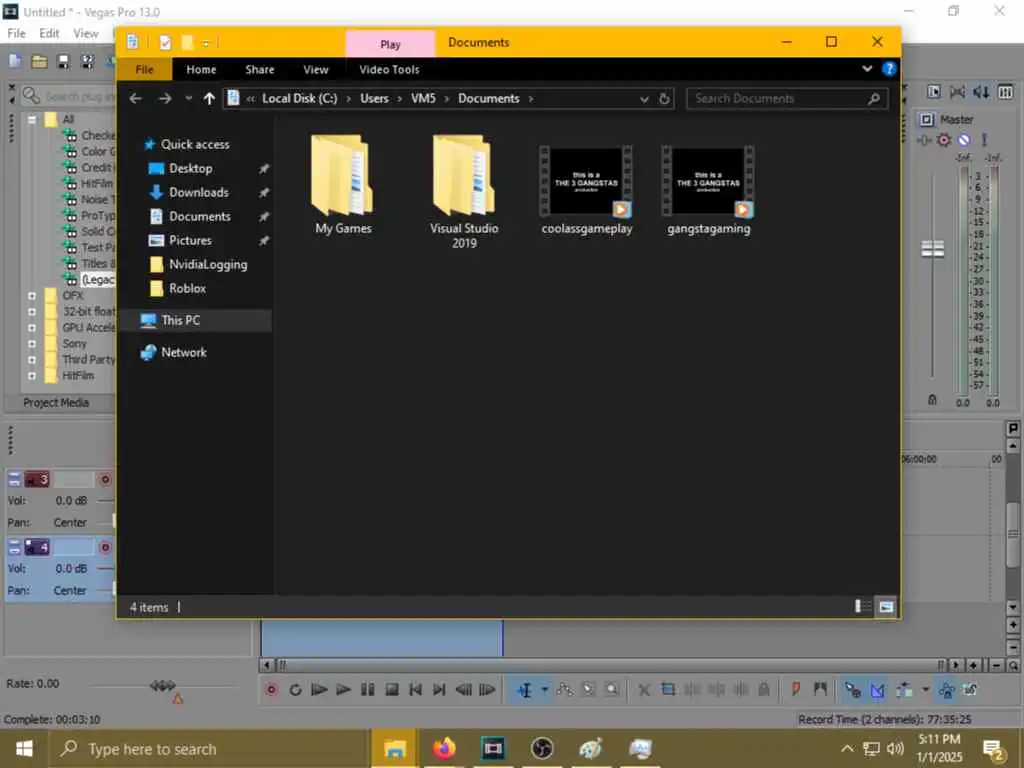Select Roblox folder in Explorer sidebar

[187, 288]
